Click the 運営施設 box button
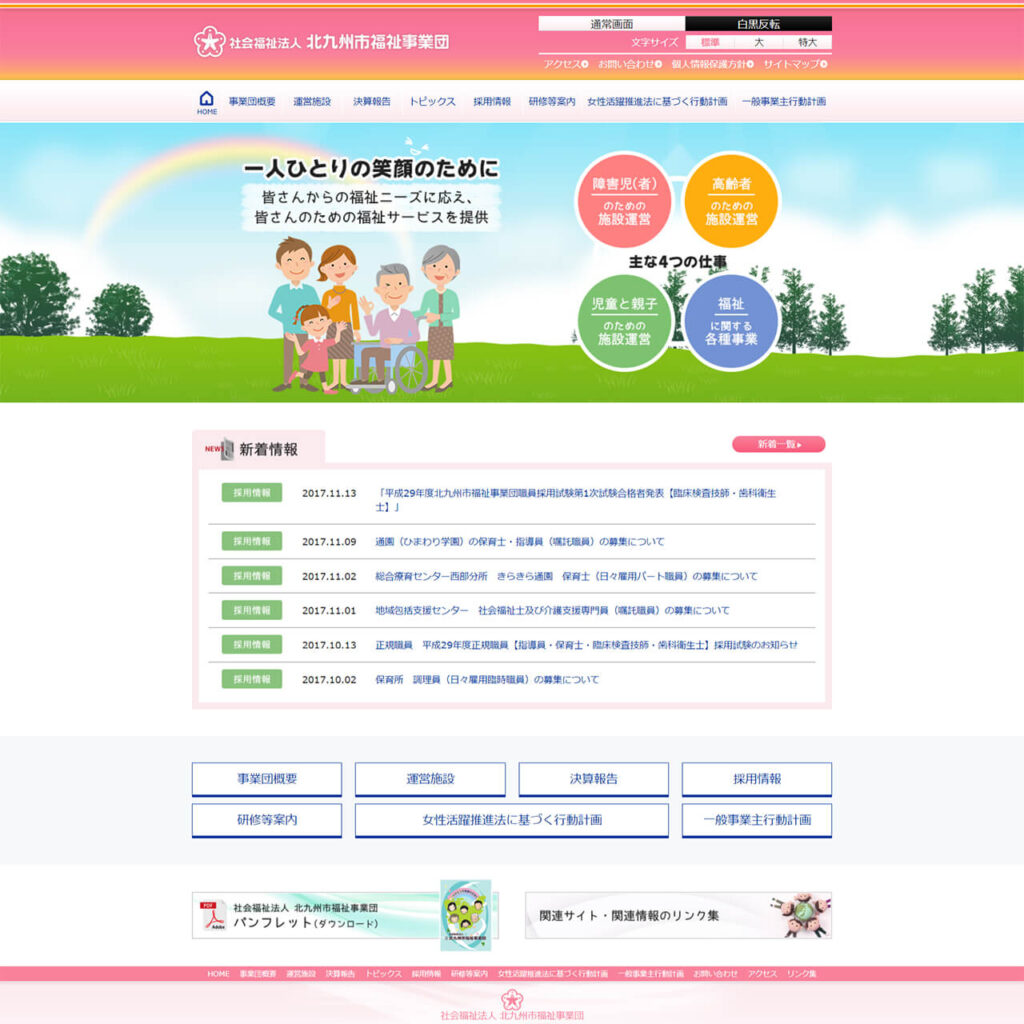This screenshot has height=1024, width=1024. 430,779
